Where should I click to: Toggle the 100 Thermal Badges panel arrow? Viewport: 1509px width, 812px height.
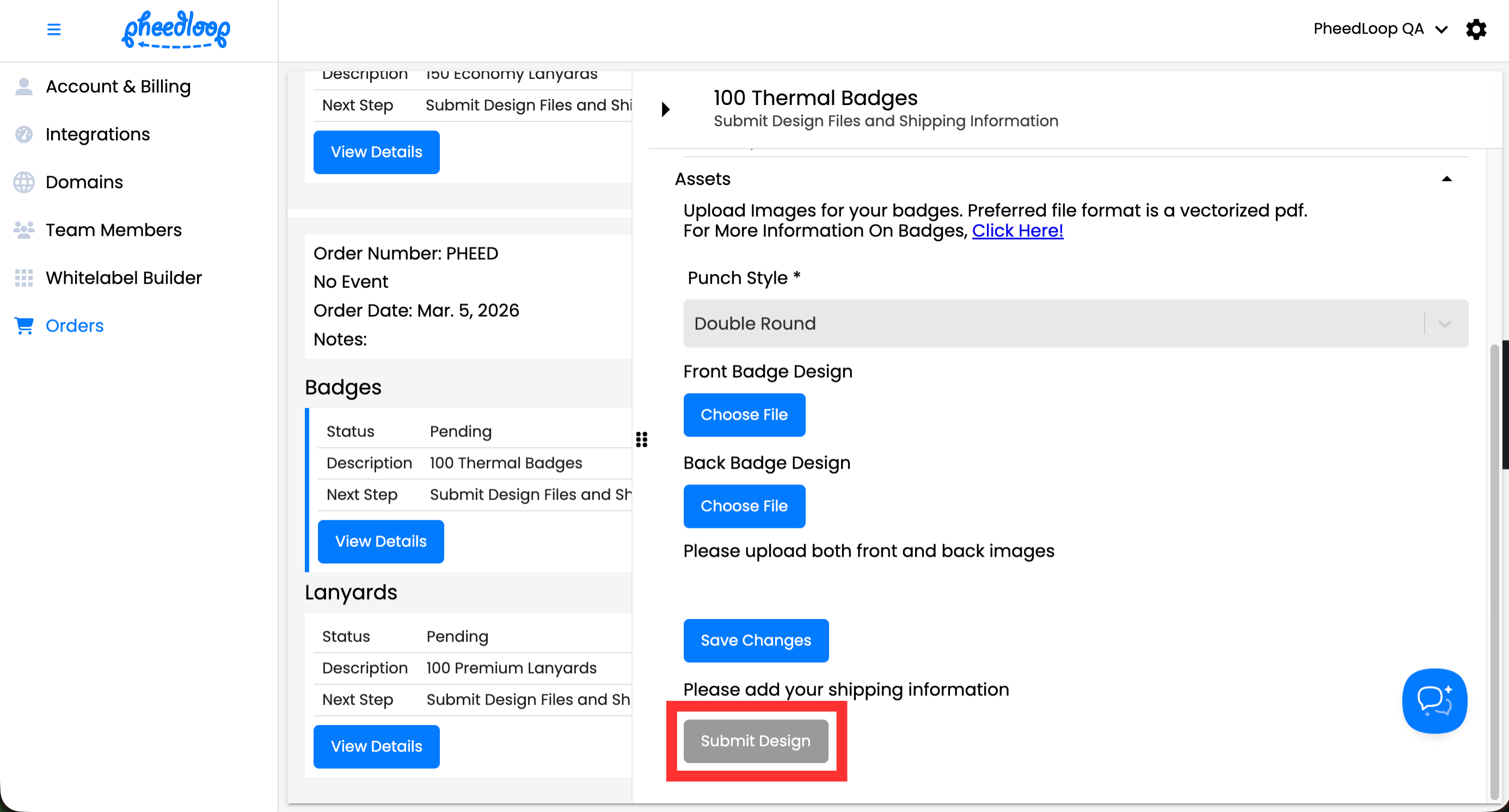(x=665, y=109)
